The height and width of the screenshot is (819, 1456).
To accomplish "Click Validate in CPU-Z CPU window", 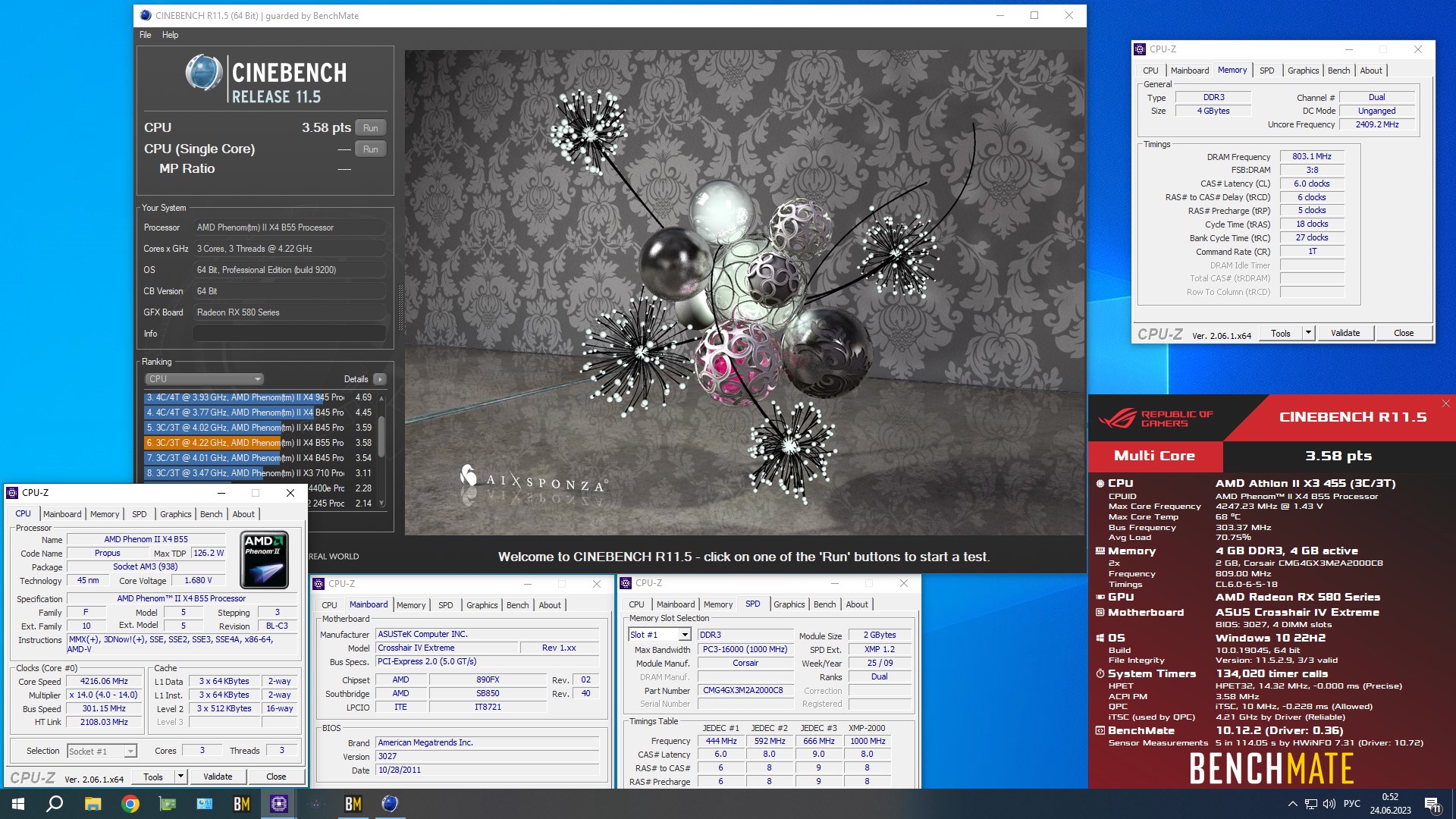I will [x=218, y=777].
